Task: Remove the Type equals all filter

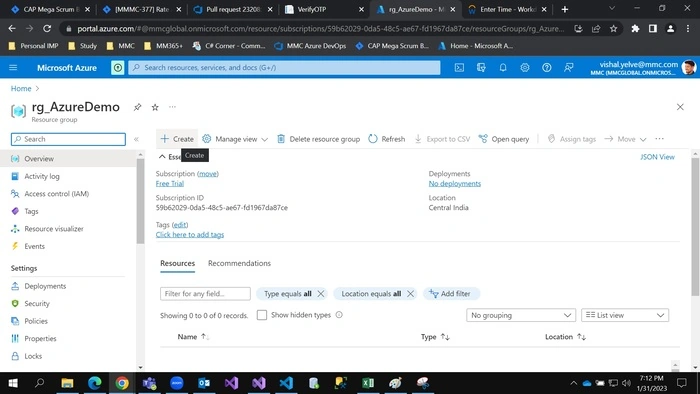Action: click(x=321, y=294)
